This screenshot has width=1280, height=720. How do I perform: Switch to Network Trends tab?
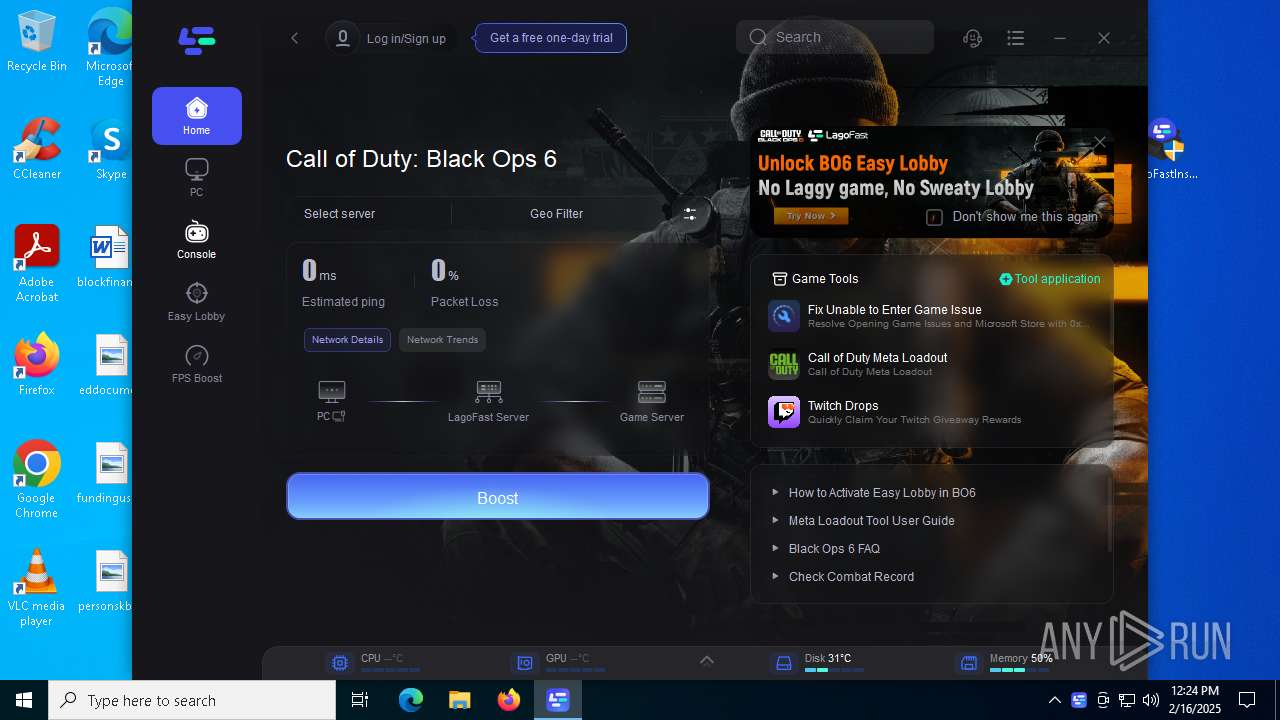(x=442, y=340)
